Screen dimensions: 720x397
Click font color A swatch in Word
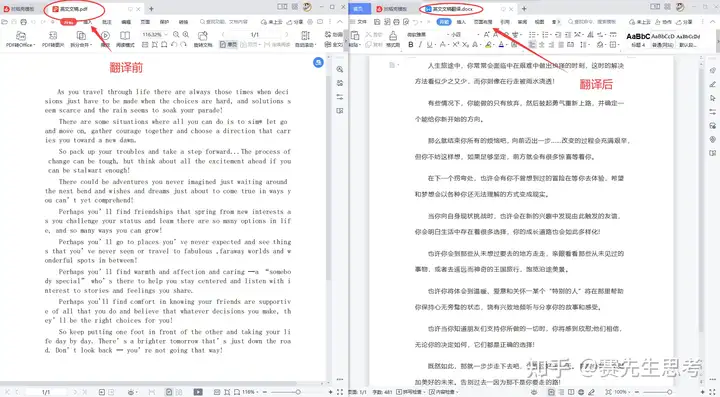tap(501, 45)
